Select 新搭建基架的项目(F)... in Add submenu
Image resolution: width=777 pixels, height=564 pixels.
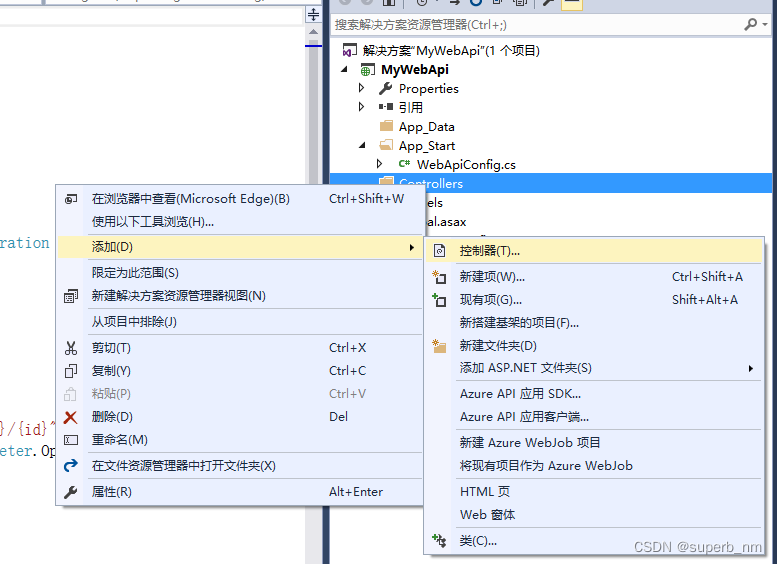pos(594,323)
